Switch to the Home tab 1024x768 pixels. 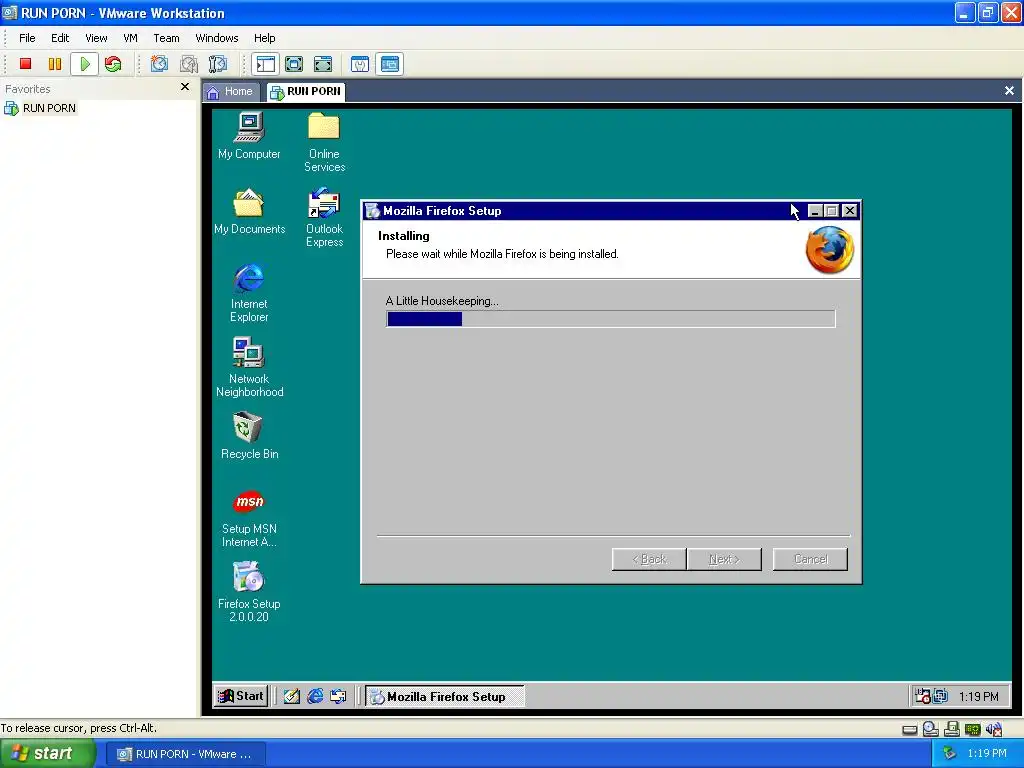(x=230, y=91)
